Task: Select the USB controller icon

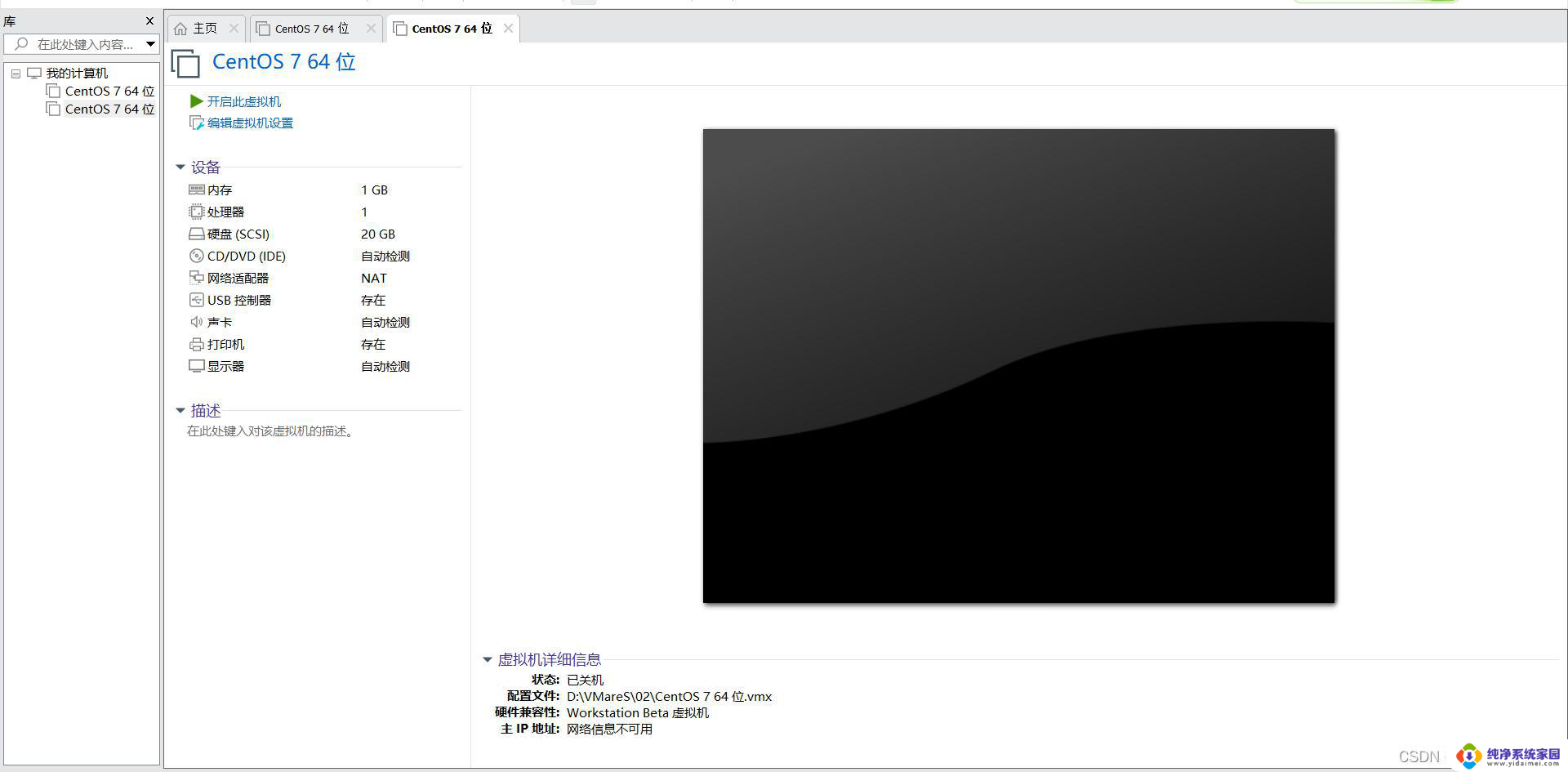Action: click(x=196, y=300)
